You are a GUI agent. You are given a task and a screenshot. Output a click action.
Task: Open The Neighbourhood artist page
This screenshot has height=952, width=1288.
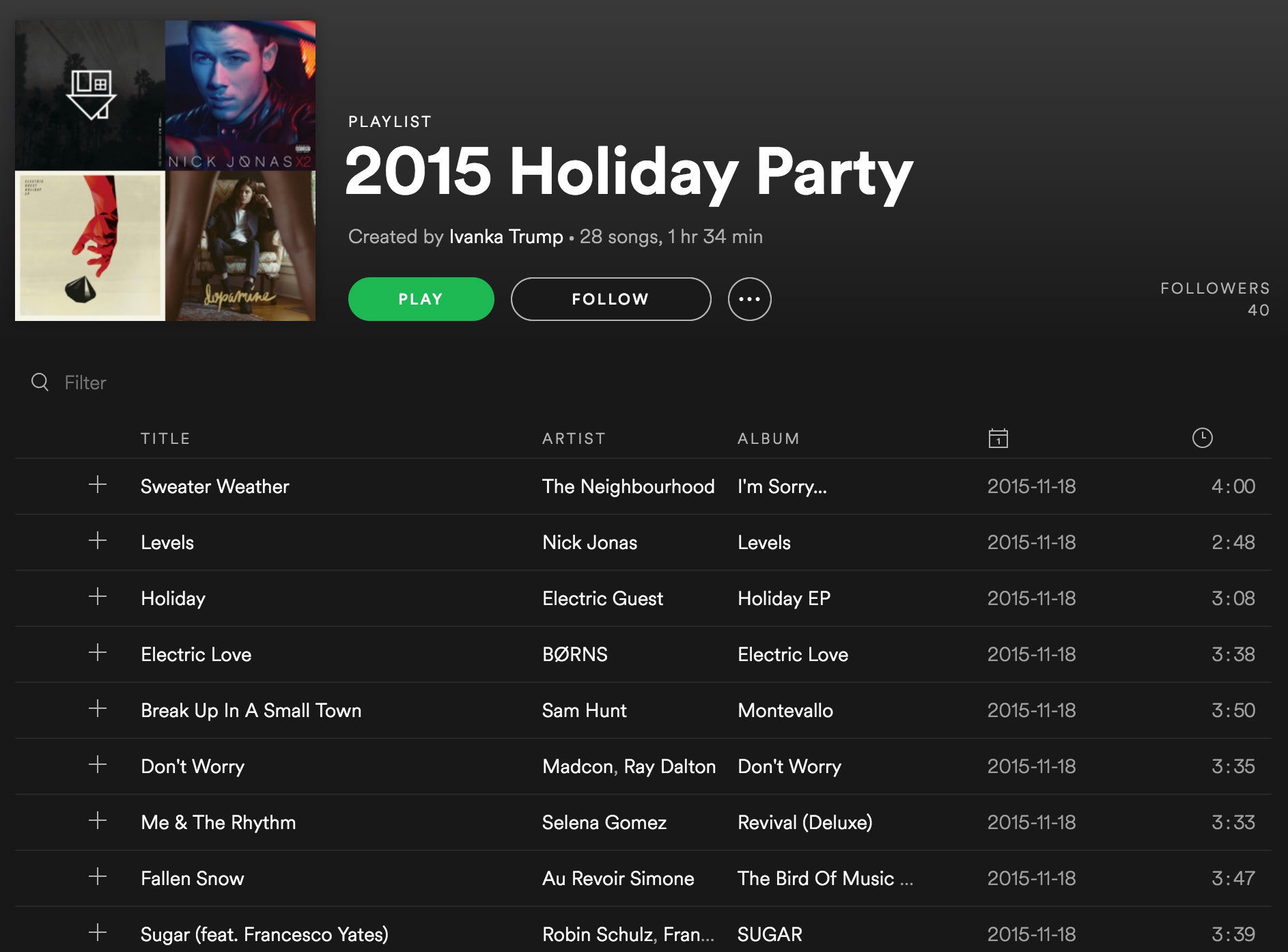click(x=628, y=486)
